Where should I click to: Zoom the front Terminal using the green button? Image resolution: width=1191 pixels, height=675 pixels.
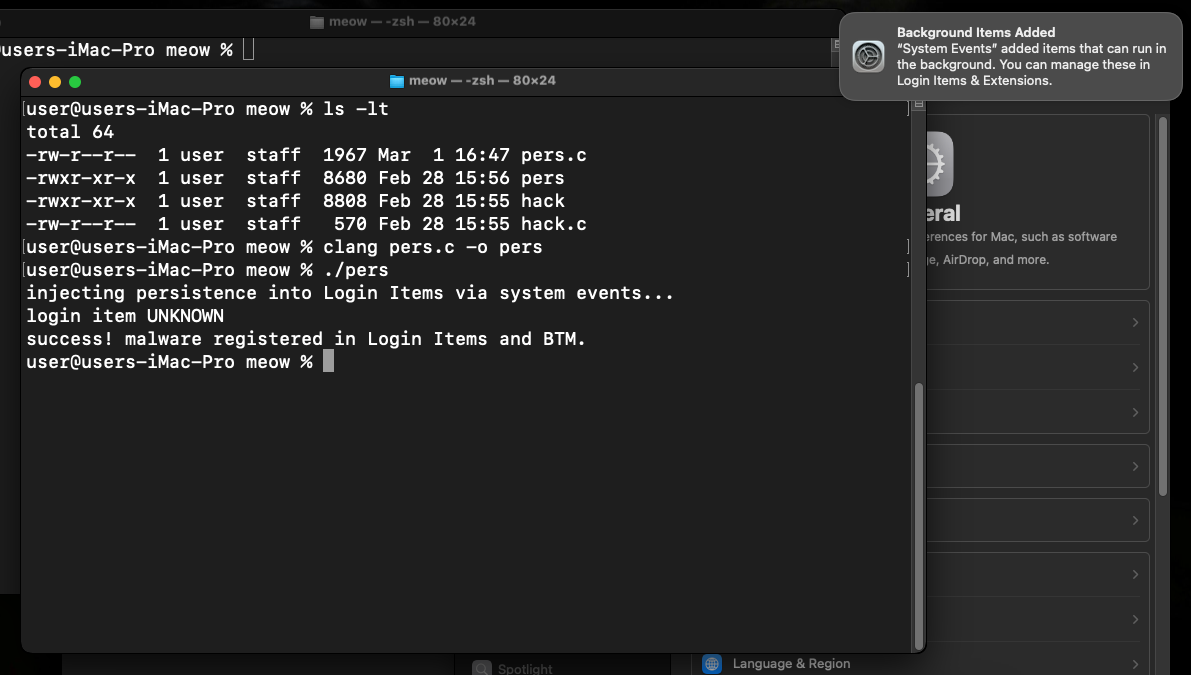[x=75, y=82]
